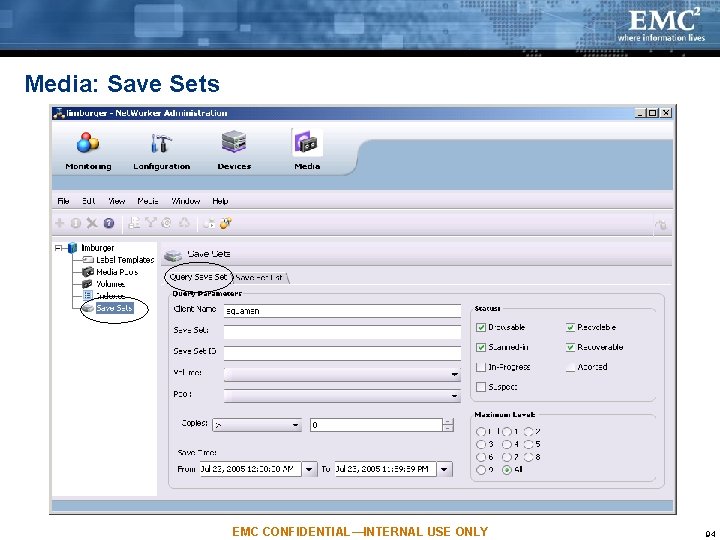Click the blue question-mark help icon

(109, 223)
